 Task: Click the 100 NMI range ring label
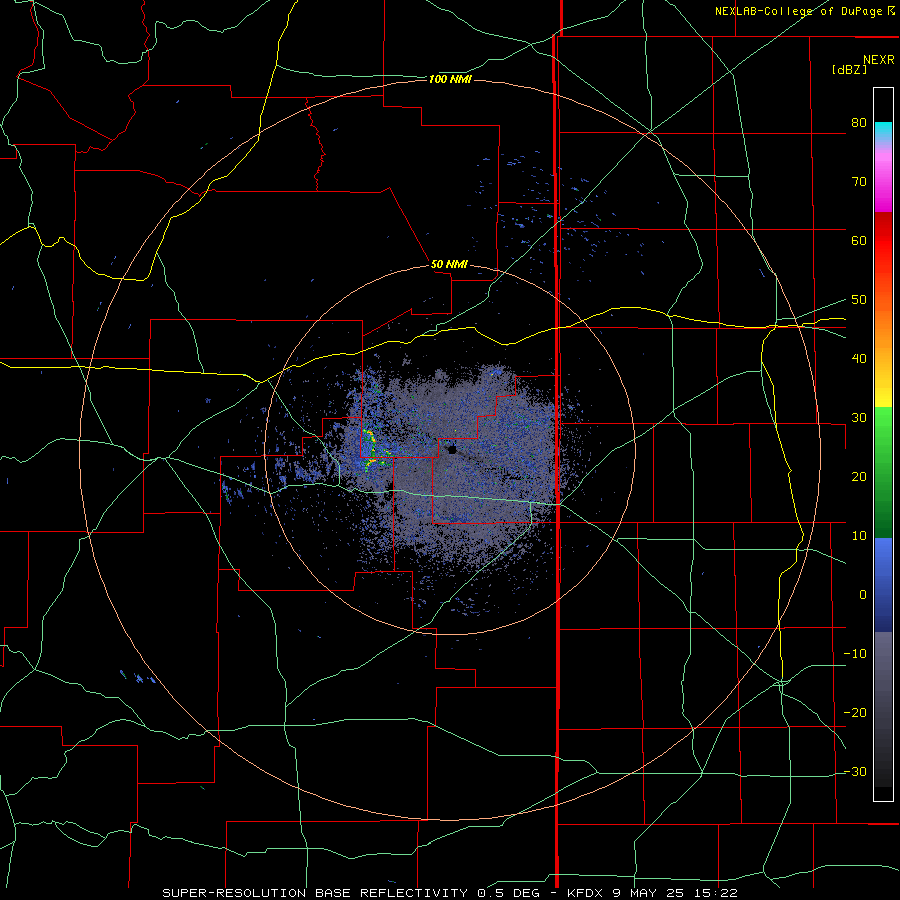coord(450,79)
